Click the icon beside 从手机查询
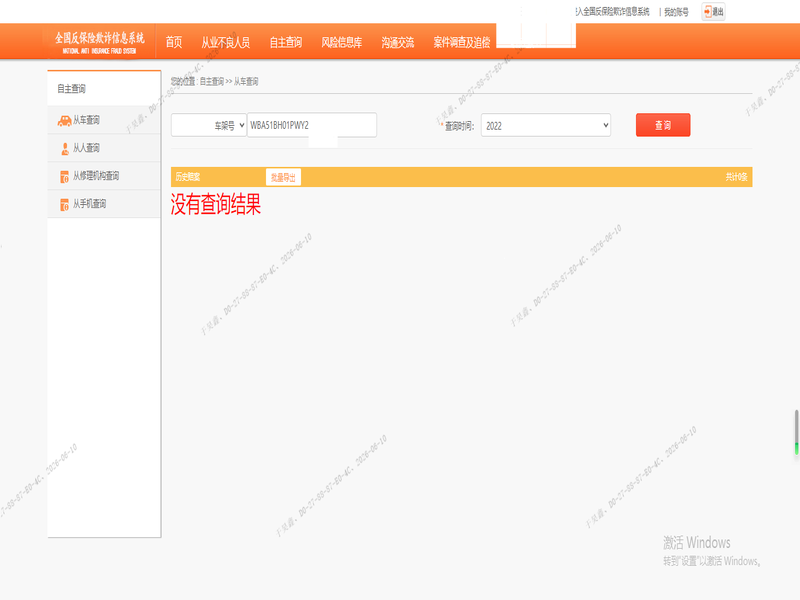The image size is (800, 600). click(x=64, y=205)
